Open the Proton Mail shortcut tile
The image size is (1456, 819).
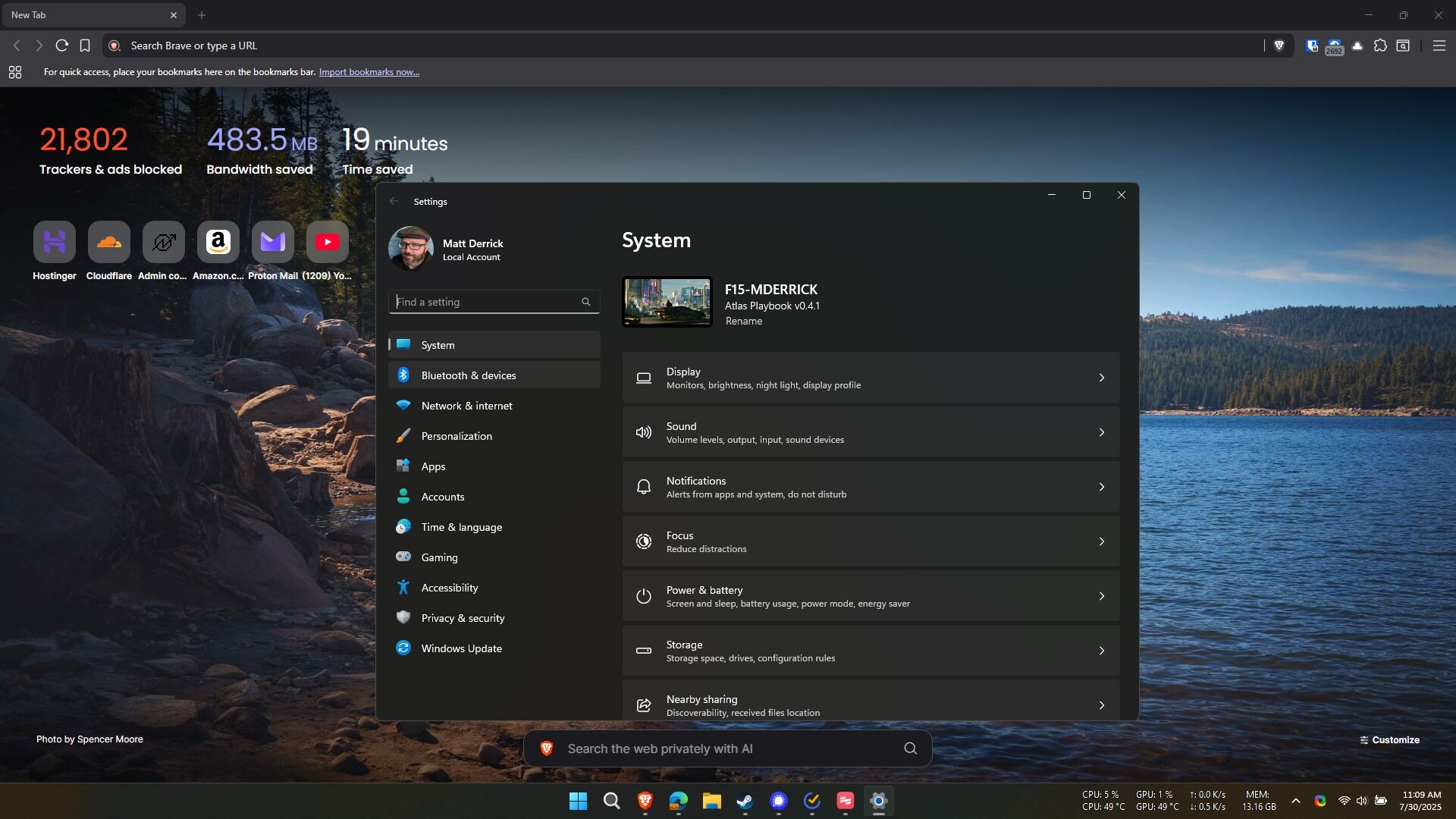273,243
